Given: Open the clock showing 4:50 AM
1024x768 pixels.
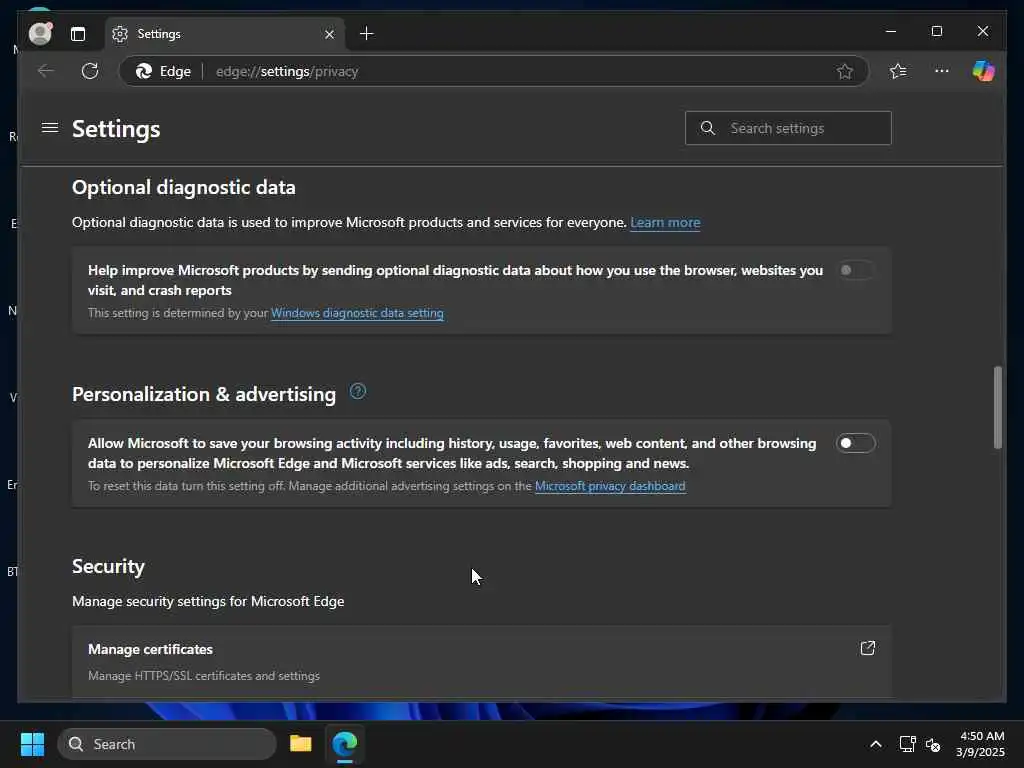Looking at the screenshot, I should [980, 744].
